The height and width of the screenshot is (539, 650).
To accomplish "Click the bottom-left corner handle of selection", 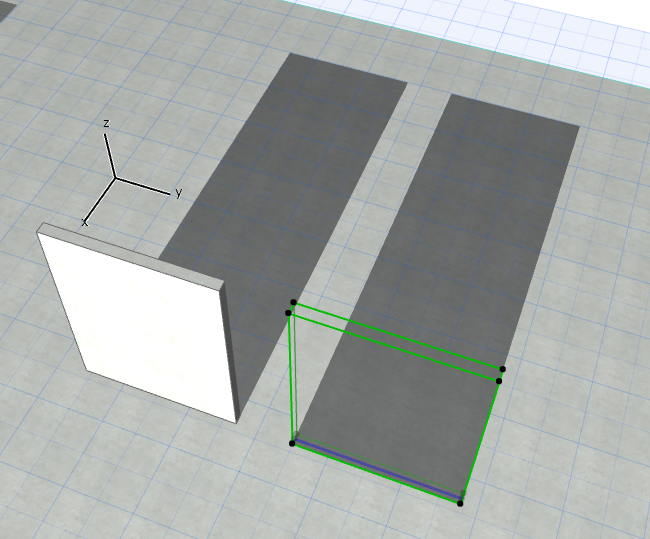I will [292, 443].
